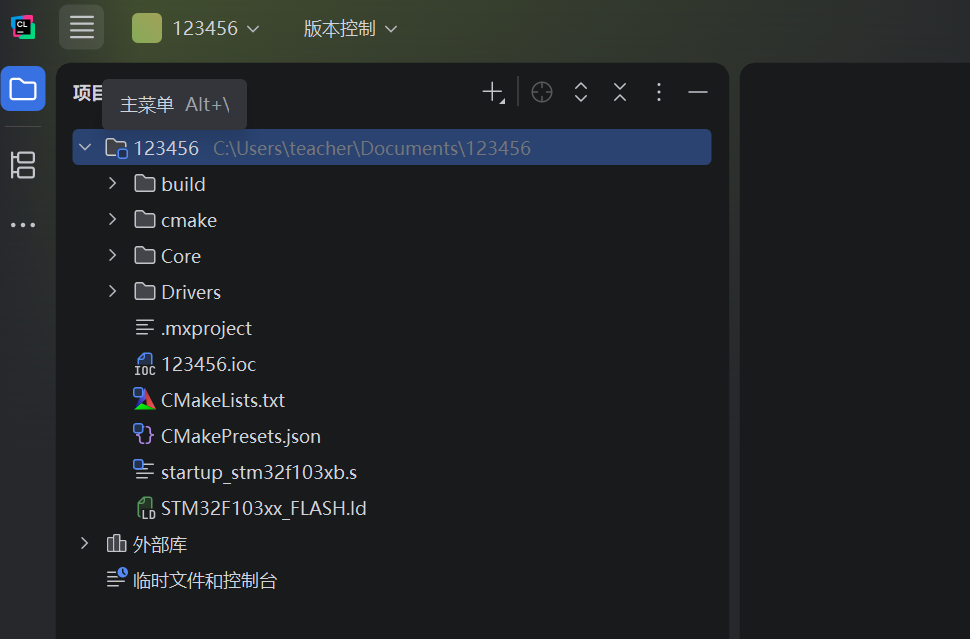Collapse all items in project tree
The image size is (970, 639).
620,92
